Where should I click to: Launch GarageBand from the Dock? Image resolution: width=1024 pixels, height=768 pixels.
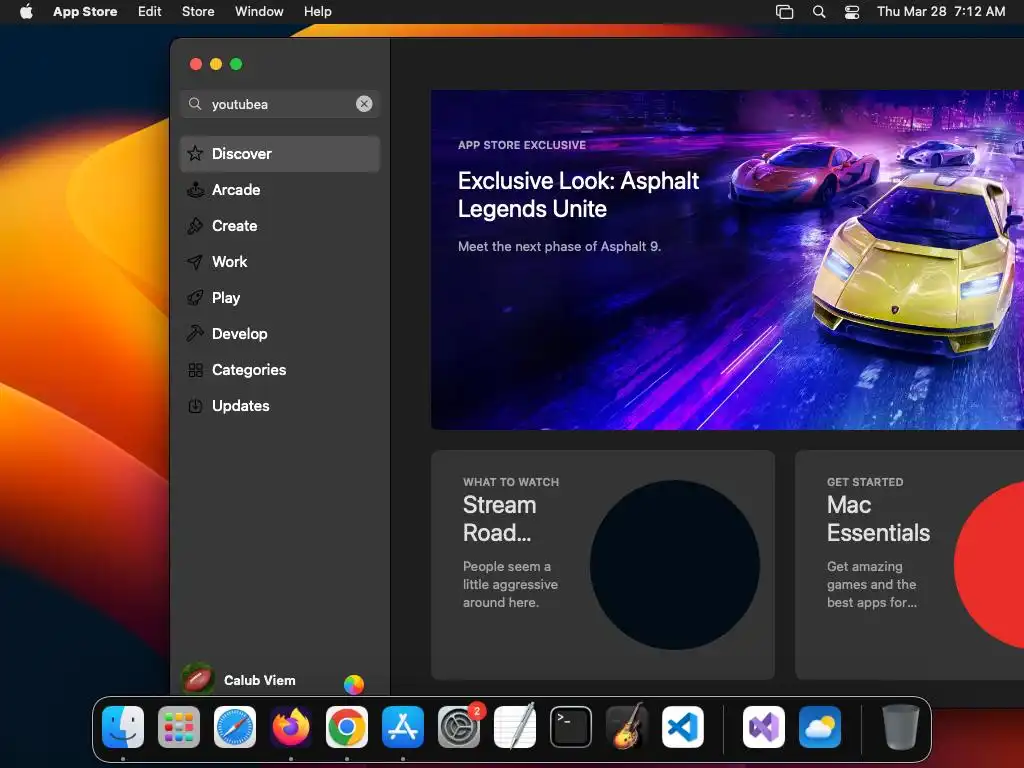pyautogui.click(x=627, y=726)
